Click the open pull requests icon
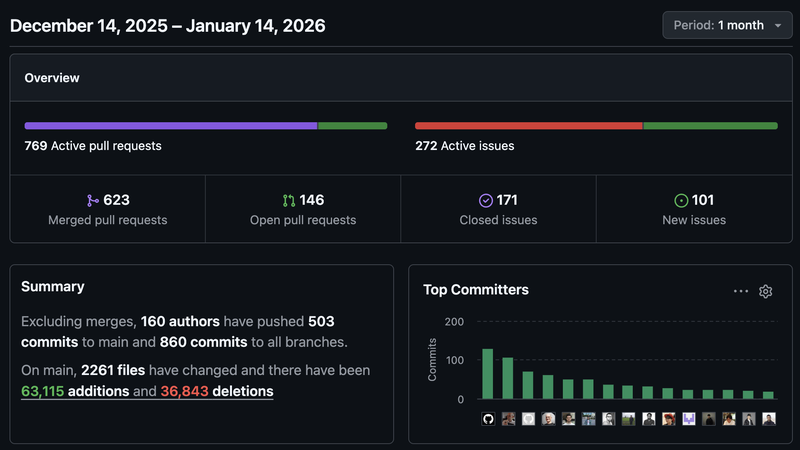 pyautogui.click(x=289, y=200)
